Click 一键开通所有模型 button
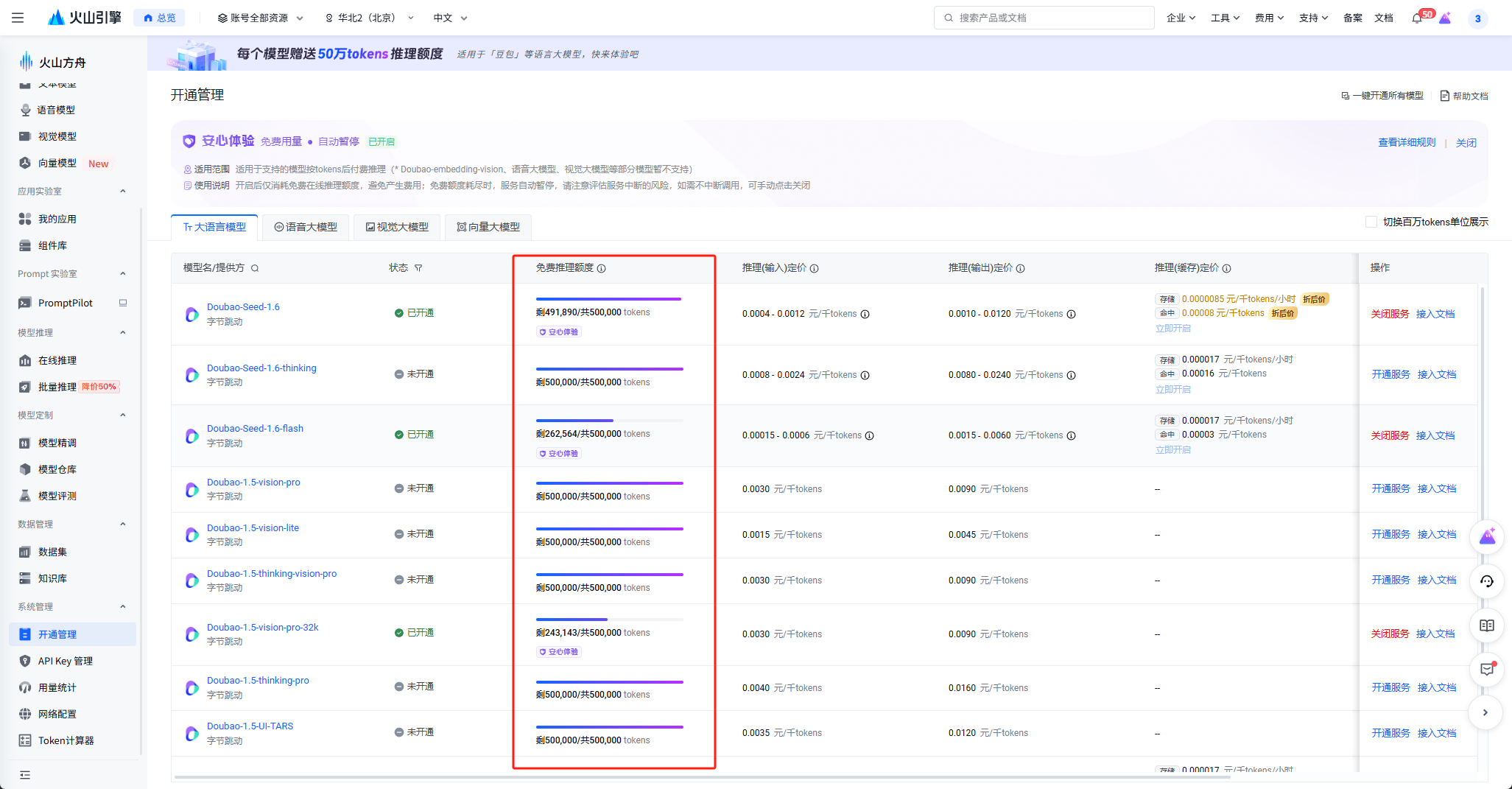The width and height of the screenshot is (1512, 789). point(1382,96)
